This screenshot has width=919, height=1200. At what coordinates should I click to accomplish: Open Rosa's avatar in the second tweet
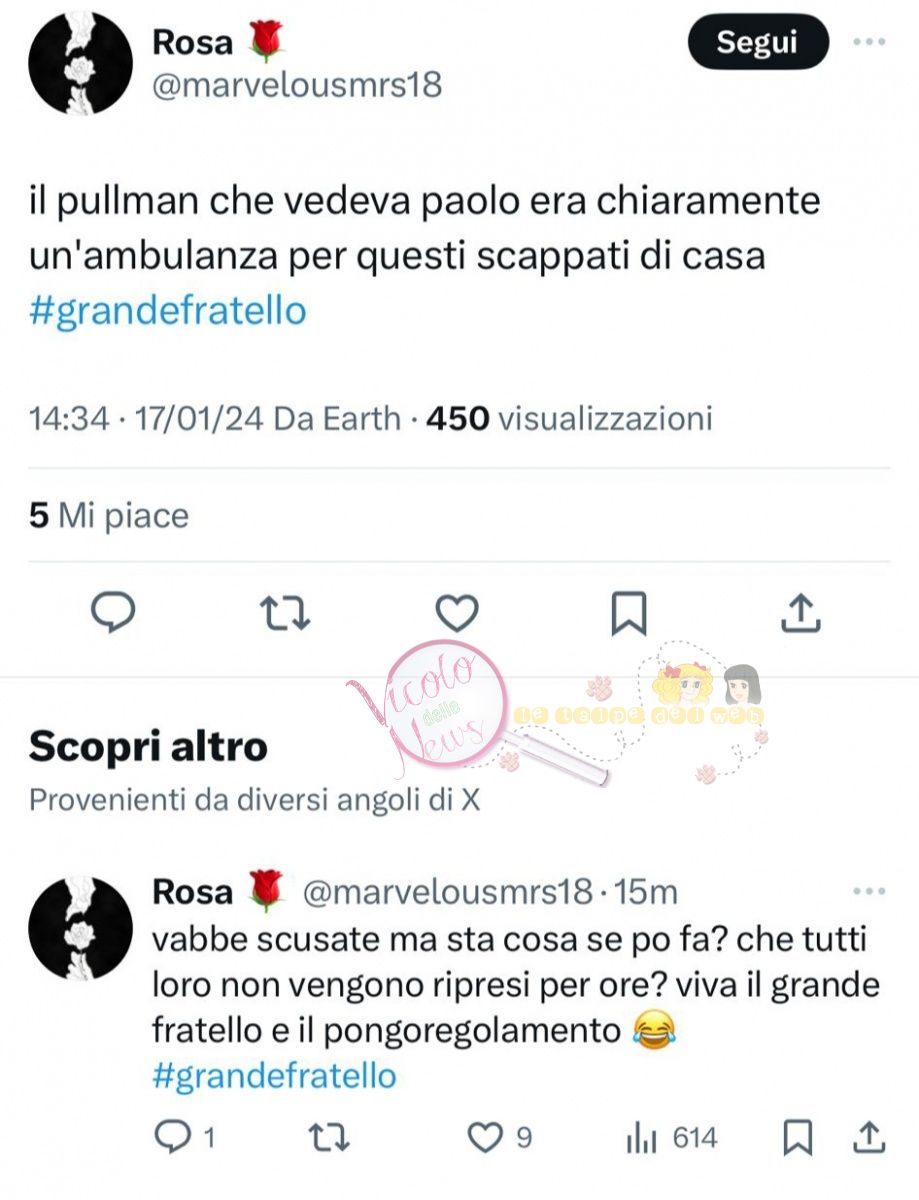(x=81, y=928)
